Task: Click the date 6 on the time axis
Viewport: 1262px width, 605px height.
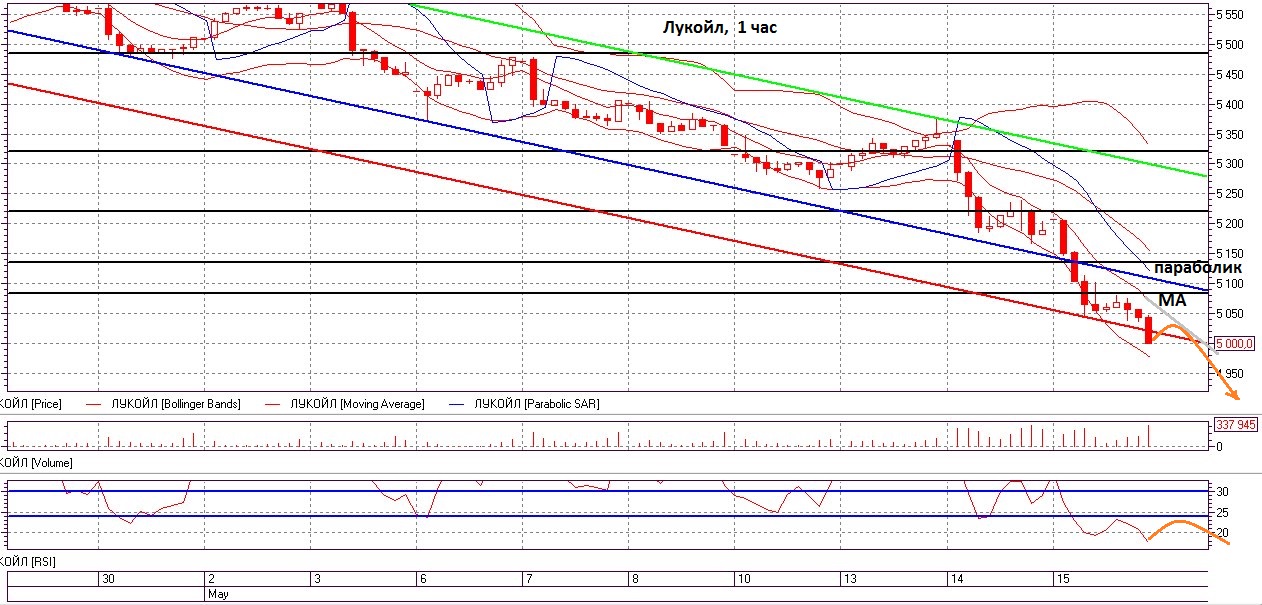Action: pyautogui.click(x=421, y=579)
